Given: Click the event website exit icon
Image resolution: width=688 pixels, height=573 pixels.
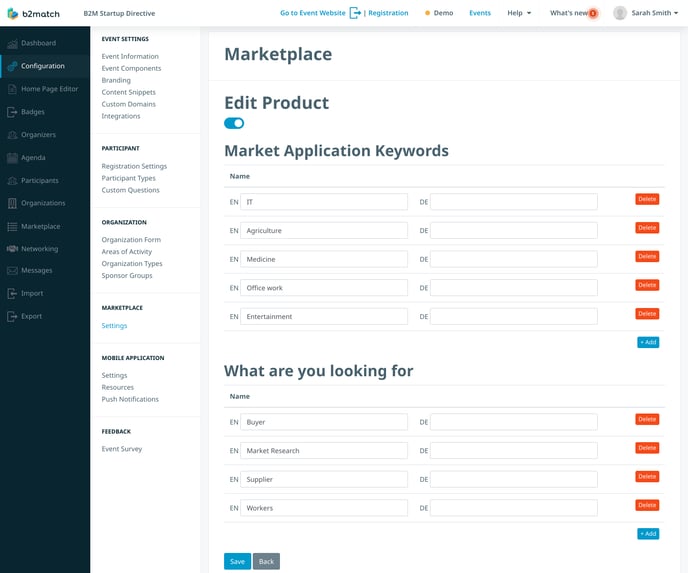Looking at the screenshot, I should point(355,13).
